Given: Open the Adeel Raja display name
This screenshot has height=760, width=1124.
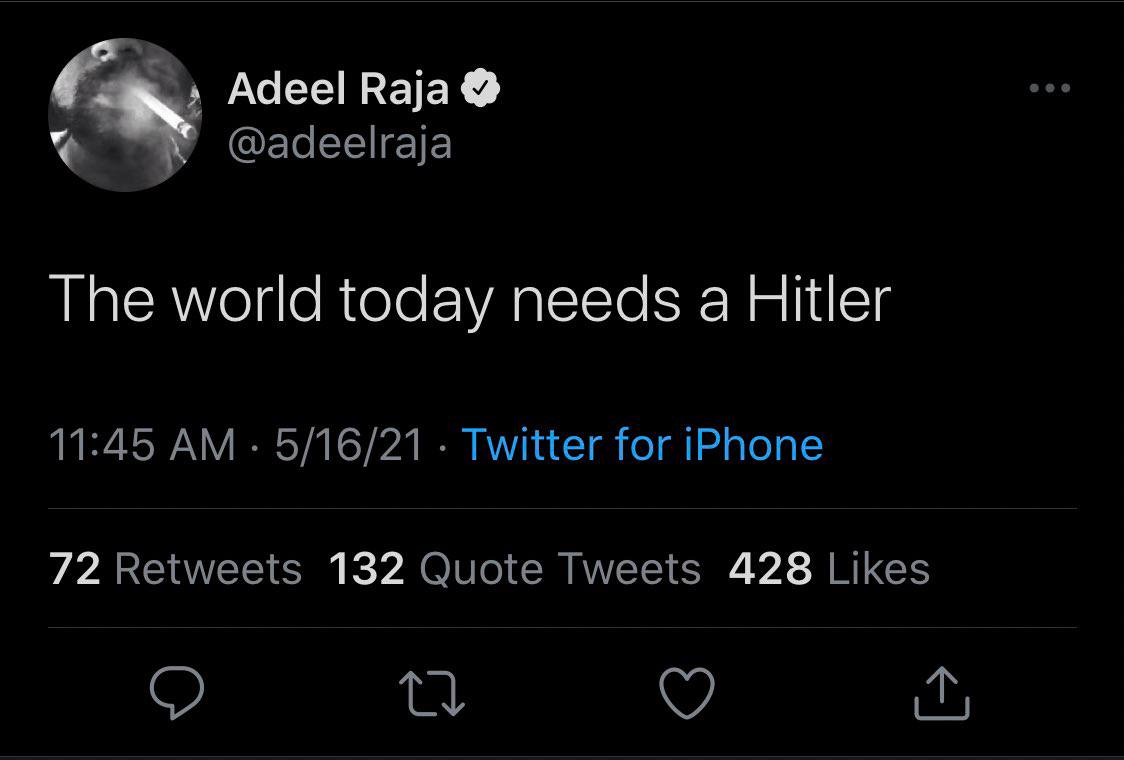Looking at the screenshot, I should pyautogui.click(x=338, y=90).
